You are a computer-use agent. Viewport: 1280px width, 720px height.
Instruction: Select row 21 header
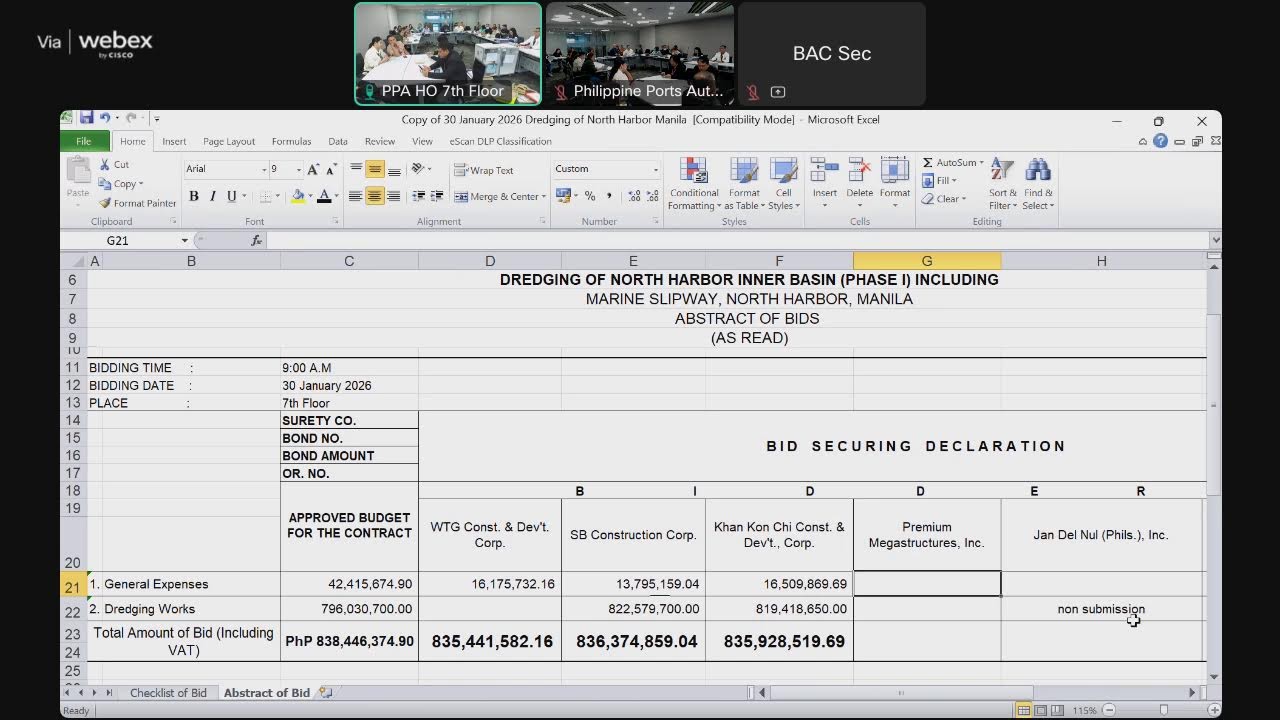pyautogui.click(x=73, y=584)
